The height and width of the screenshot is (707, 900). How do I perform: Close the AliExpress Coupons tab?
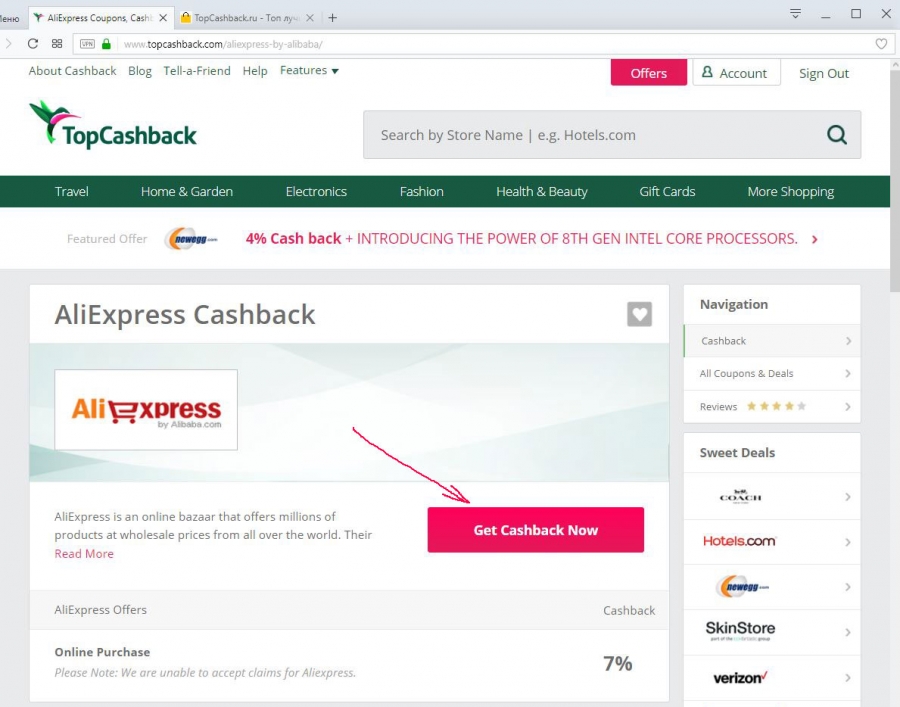(163, 18)
